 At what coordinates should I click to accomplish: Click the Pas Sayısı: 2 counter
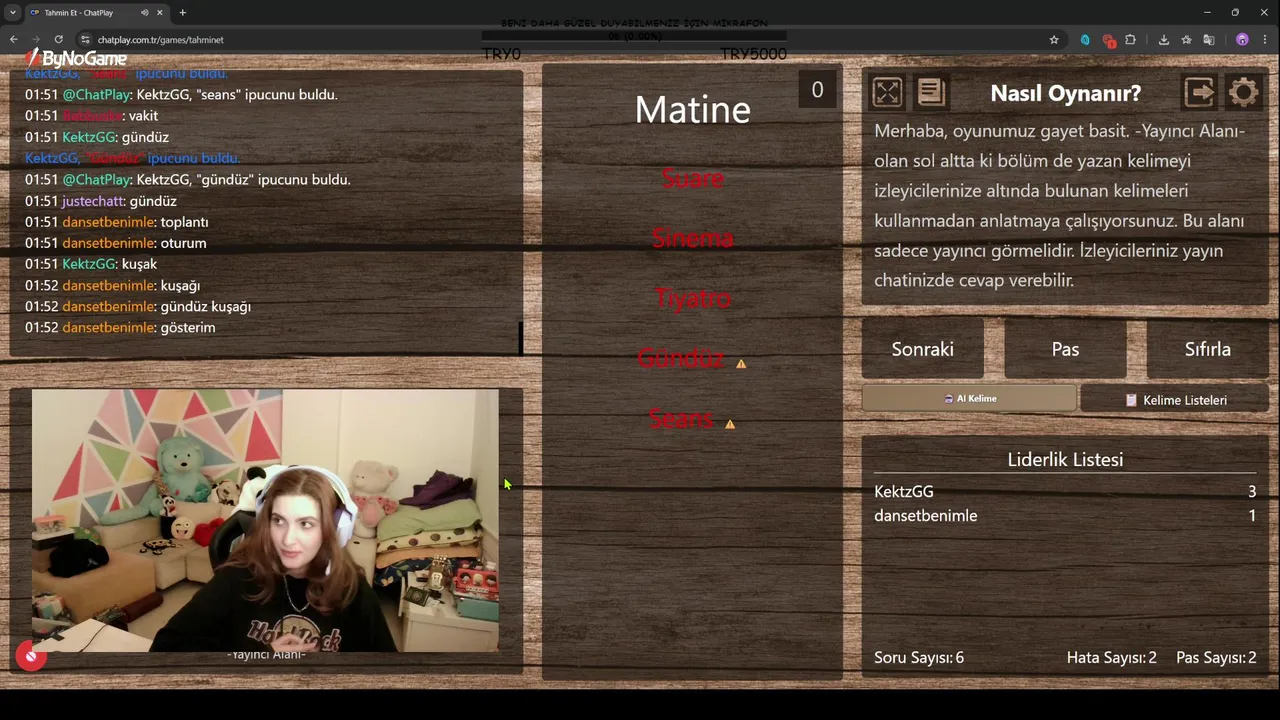[x=1216, y=658]
